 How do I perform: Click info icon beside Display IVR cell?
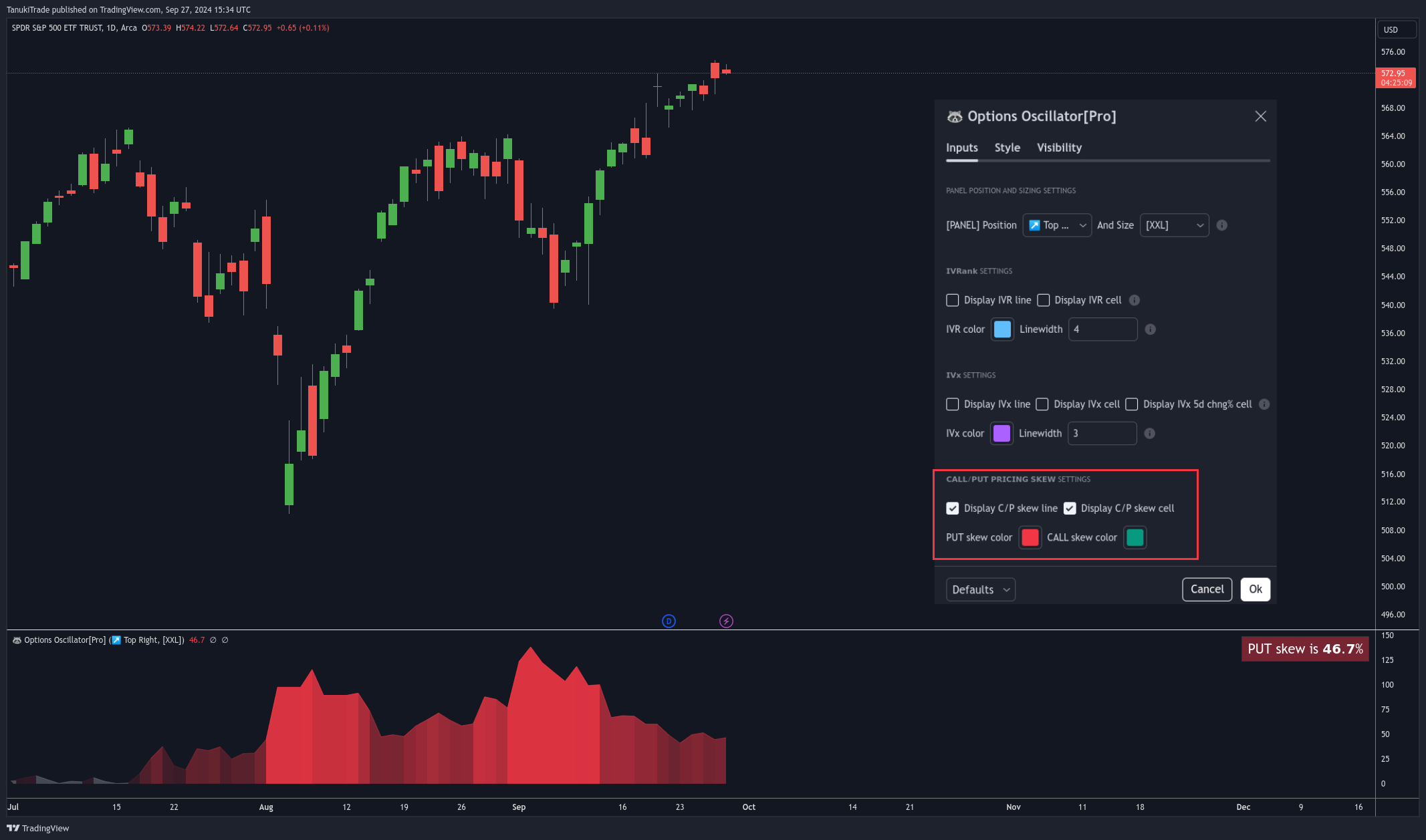point(1135,300)
